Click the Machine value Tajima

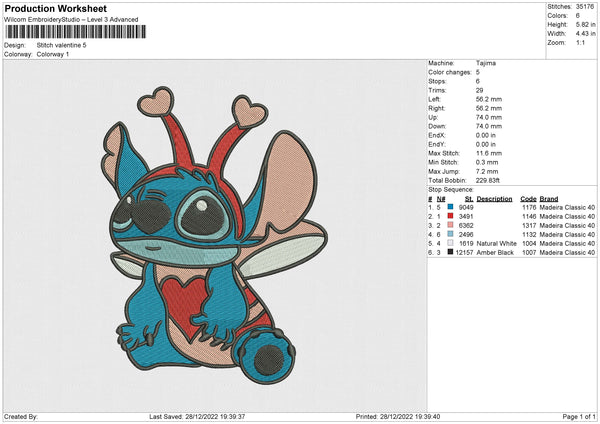[485, 63]
